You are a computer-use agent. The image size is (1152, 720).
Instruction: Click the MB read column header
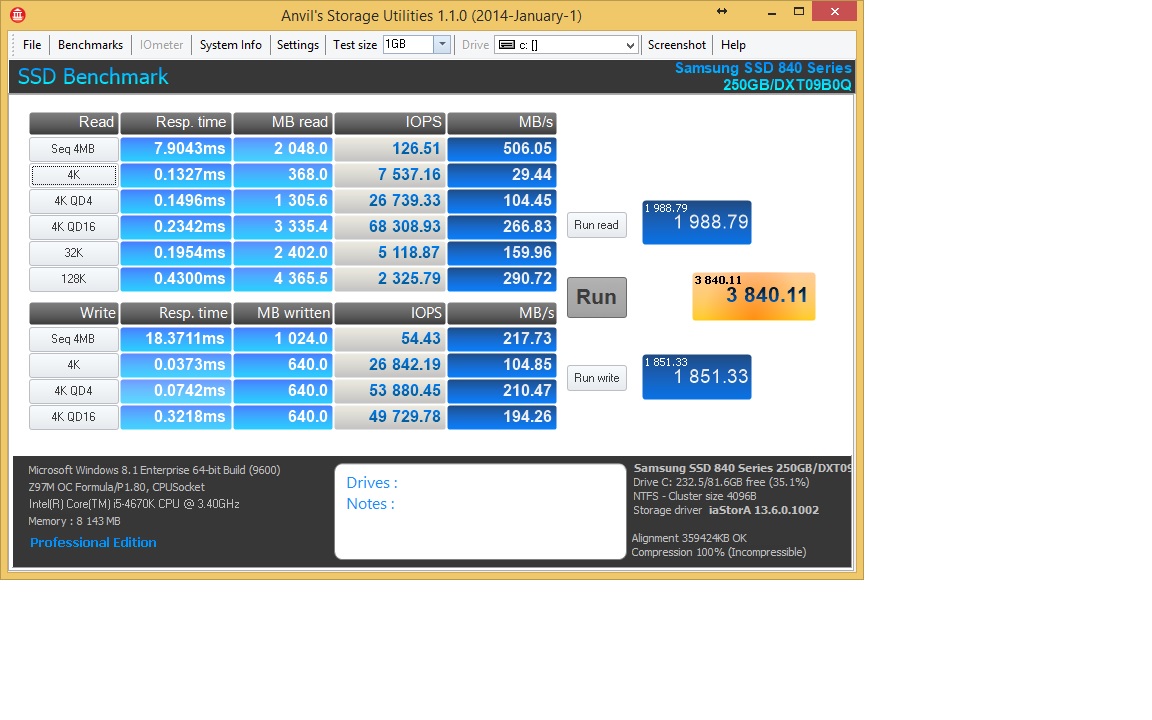pos(283,122)
